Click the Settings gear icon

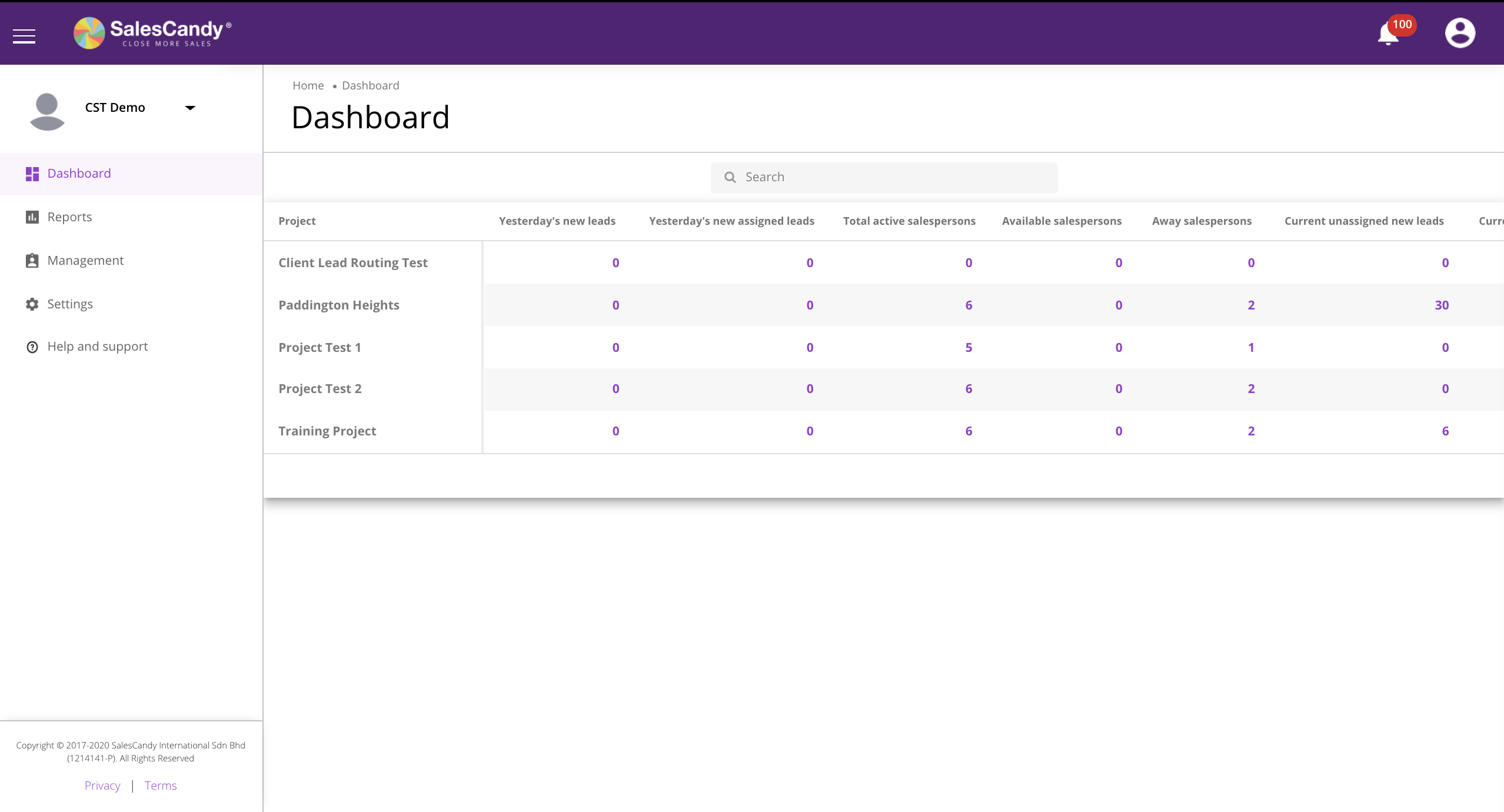[x=32, y=304]
